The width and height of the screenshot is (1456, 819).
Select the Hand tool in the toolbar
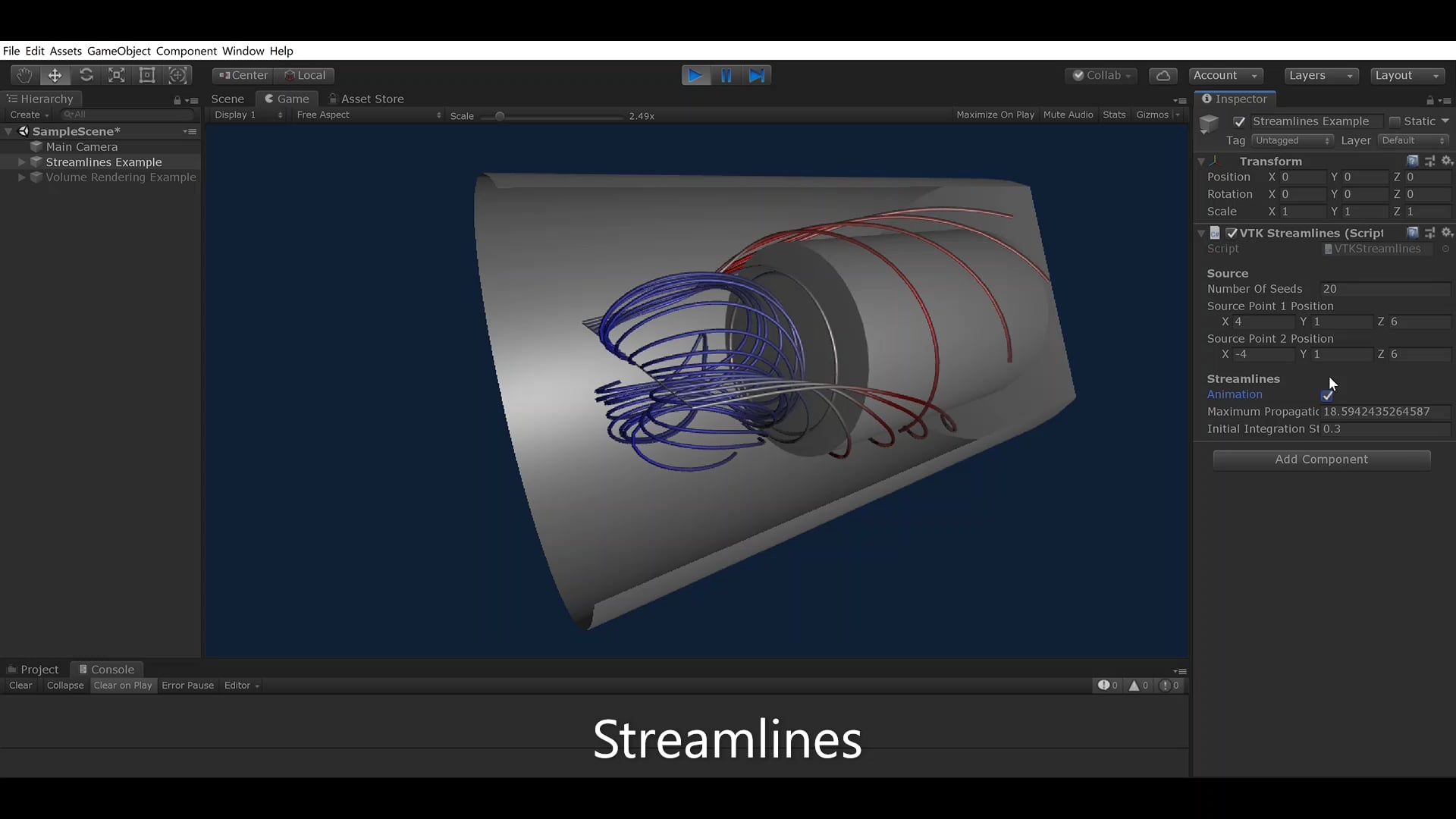(24, 75)
